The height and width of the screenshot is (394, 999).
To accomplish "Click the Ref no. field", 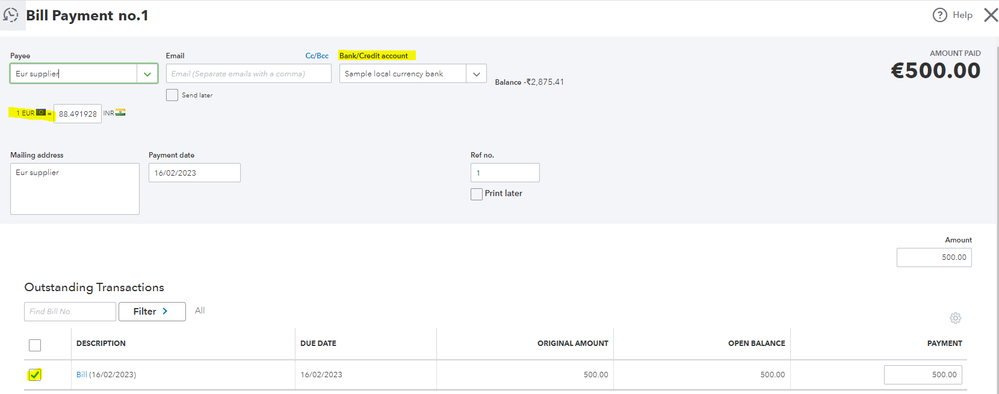I will [505, 173].
